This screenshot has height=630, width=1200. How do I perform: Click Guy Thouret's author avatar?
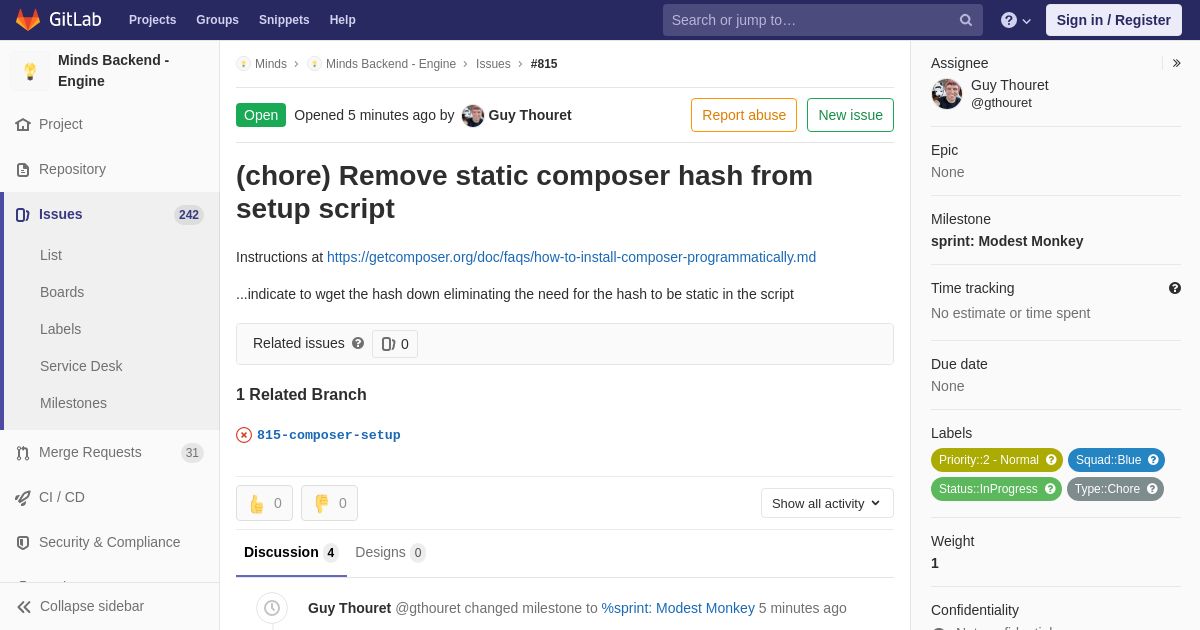coord(473,115)
